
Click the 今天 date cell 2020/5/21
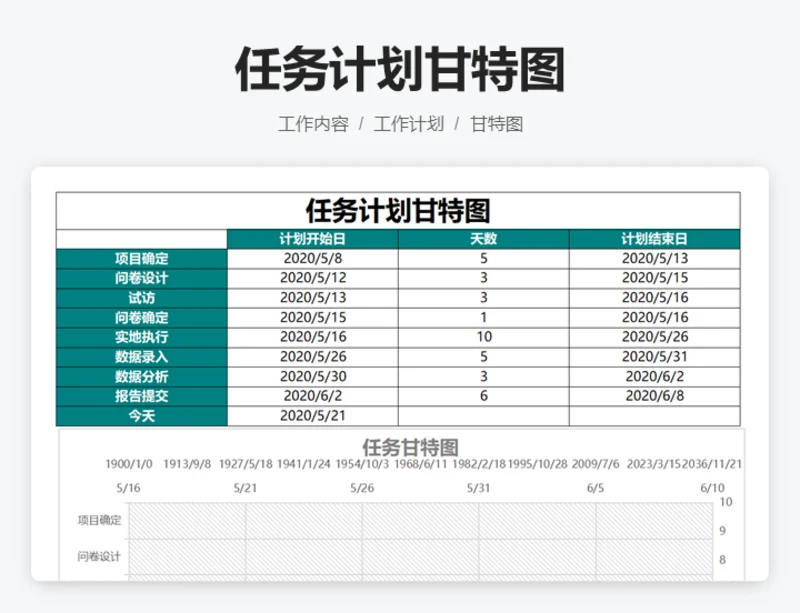pos(313,416)
